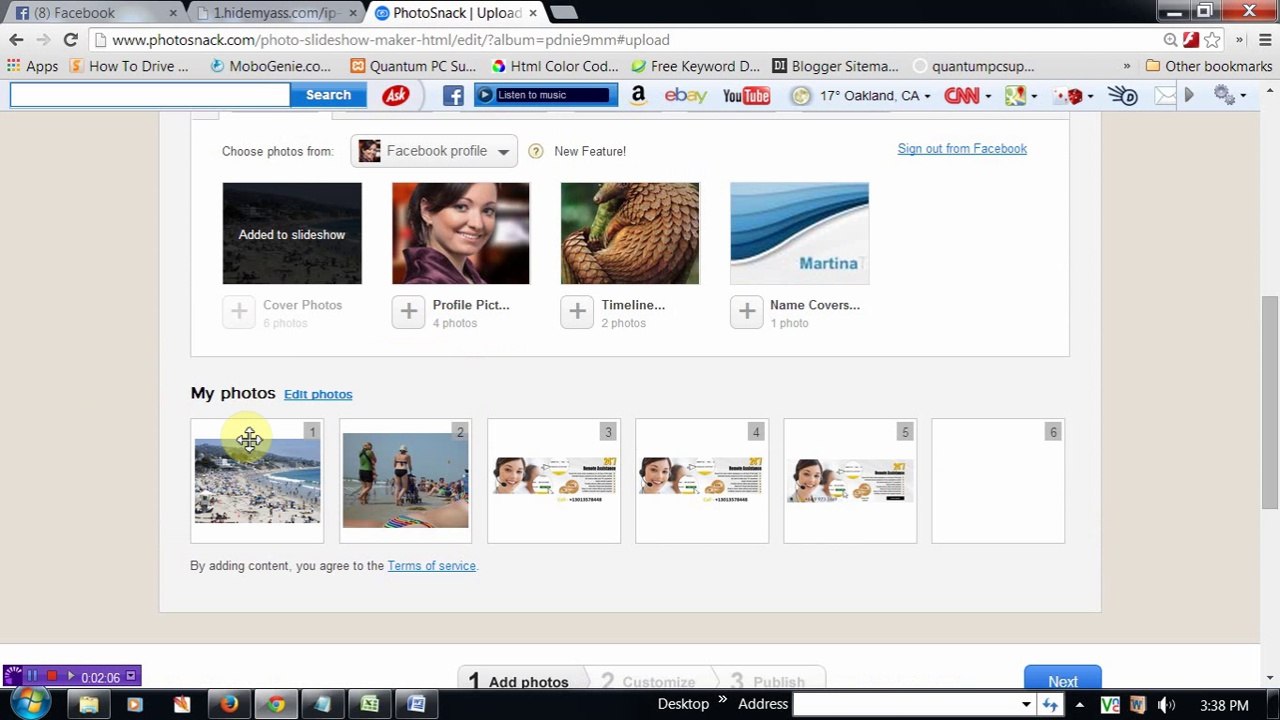Image resolution: width=1280 pixels, height=720 pixels.
Task: Open Chrome from the taskbar
Action: pos(275,704)
